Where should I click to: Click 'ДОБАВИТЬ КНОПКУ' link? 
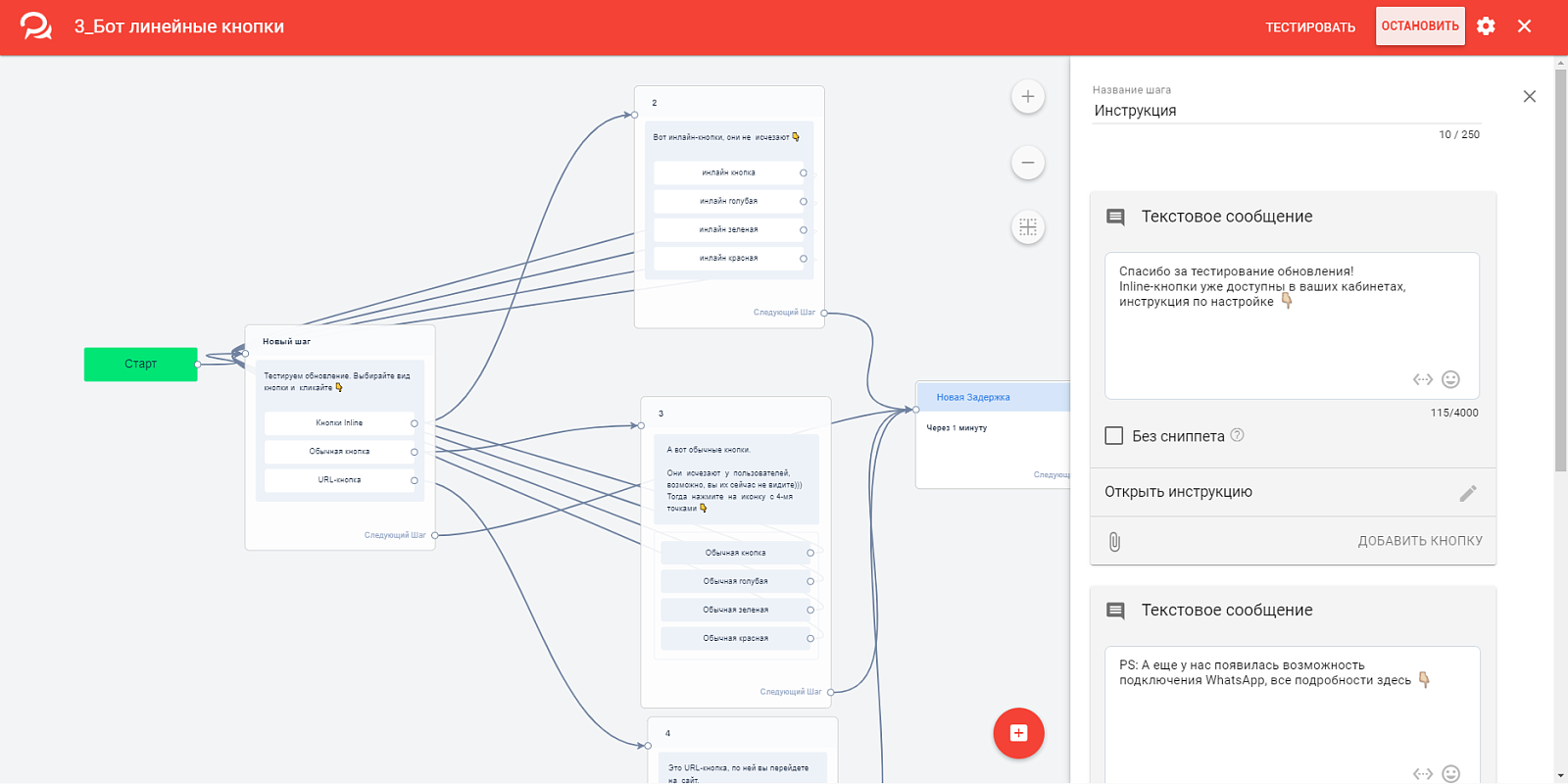[x=1420, y=541]
